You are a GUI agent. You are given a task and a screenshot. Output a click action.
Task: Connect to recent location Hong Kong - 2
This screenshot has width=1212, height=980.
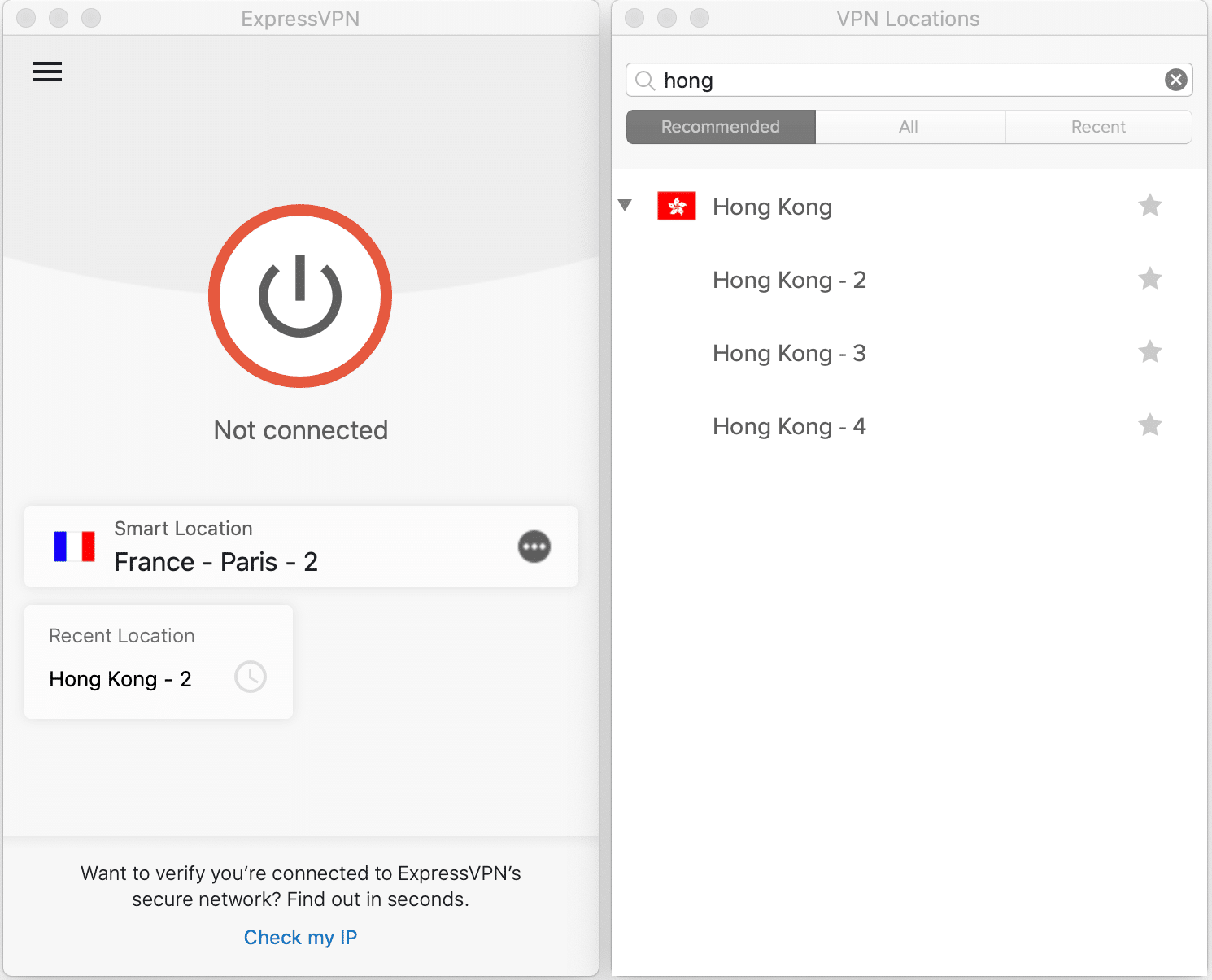click(159, 662)
